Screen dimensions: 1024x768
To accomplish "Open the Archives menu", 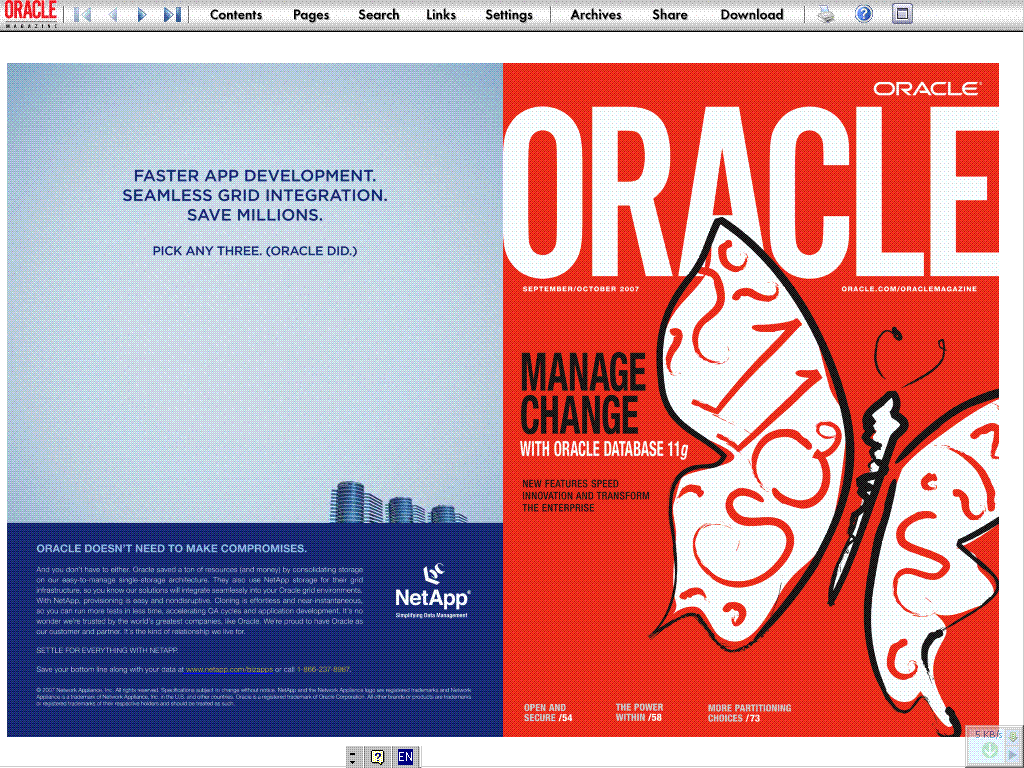I will (x=596, y=15).
